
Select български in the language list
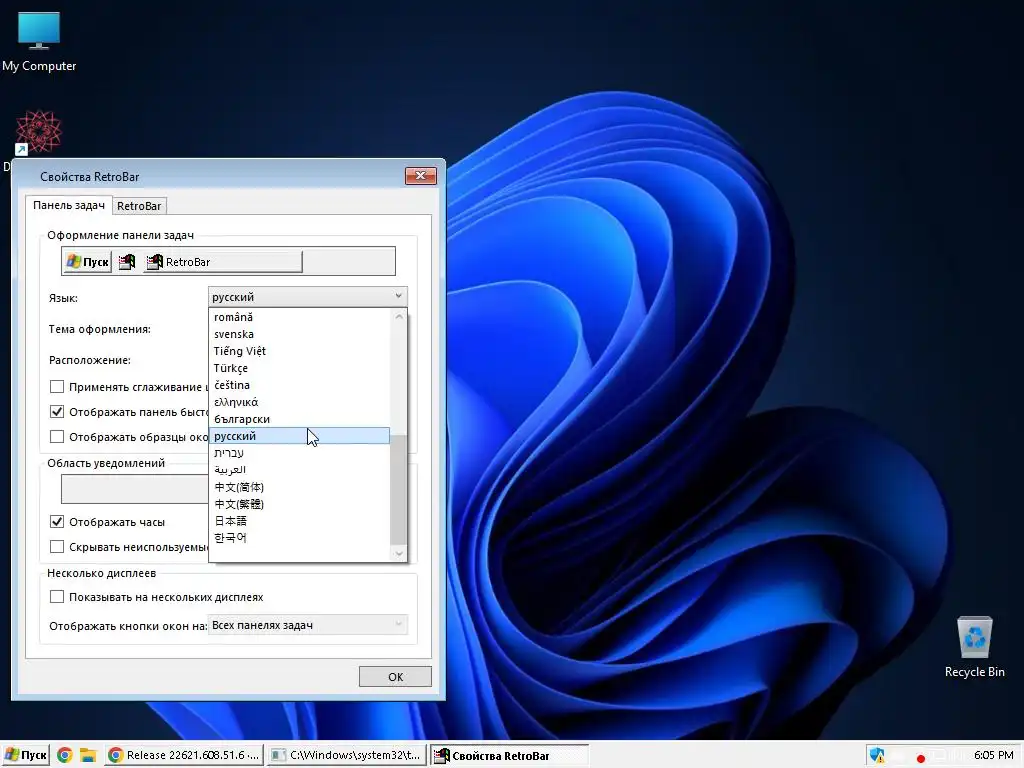299,419
